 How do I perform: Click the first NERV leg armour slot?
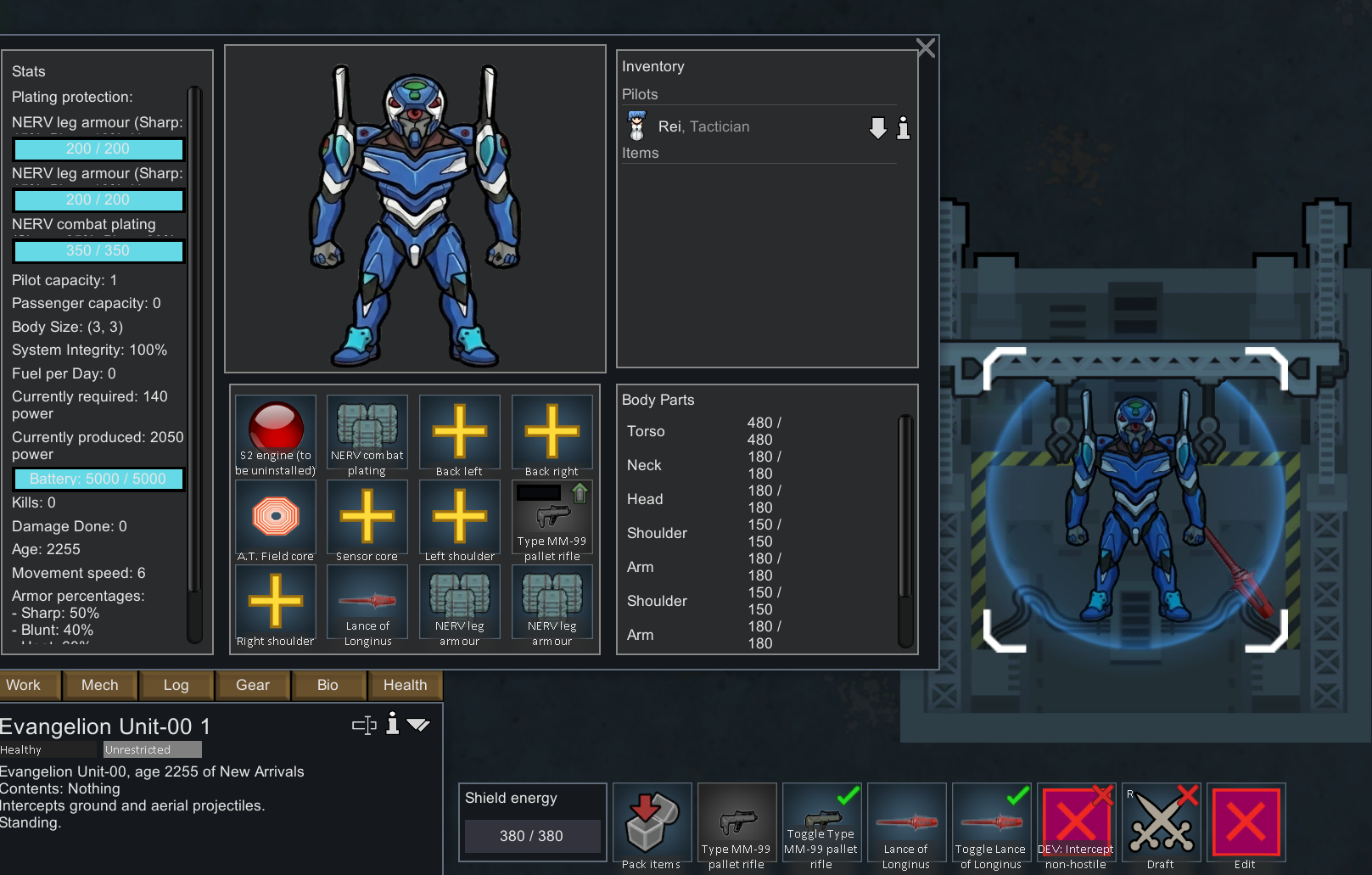(x=460, y=605)
